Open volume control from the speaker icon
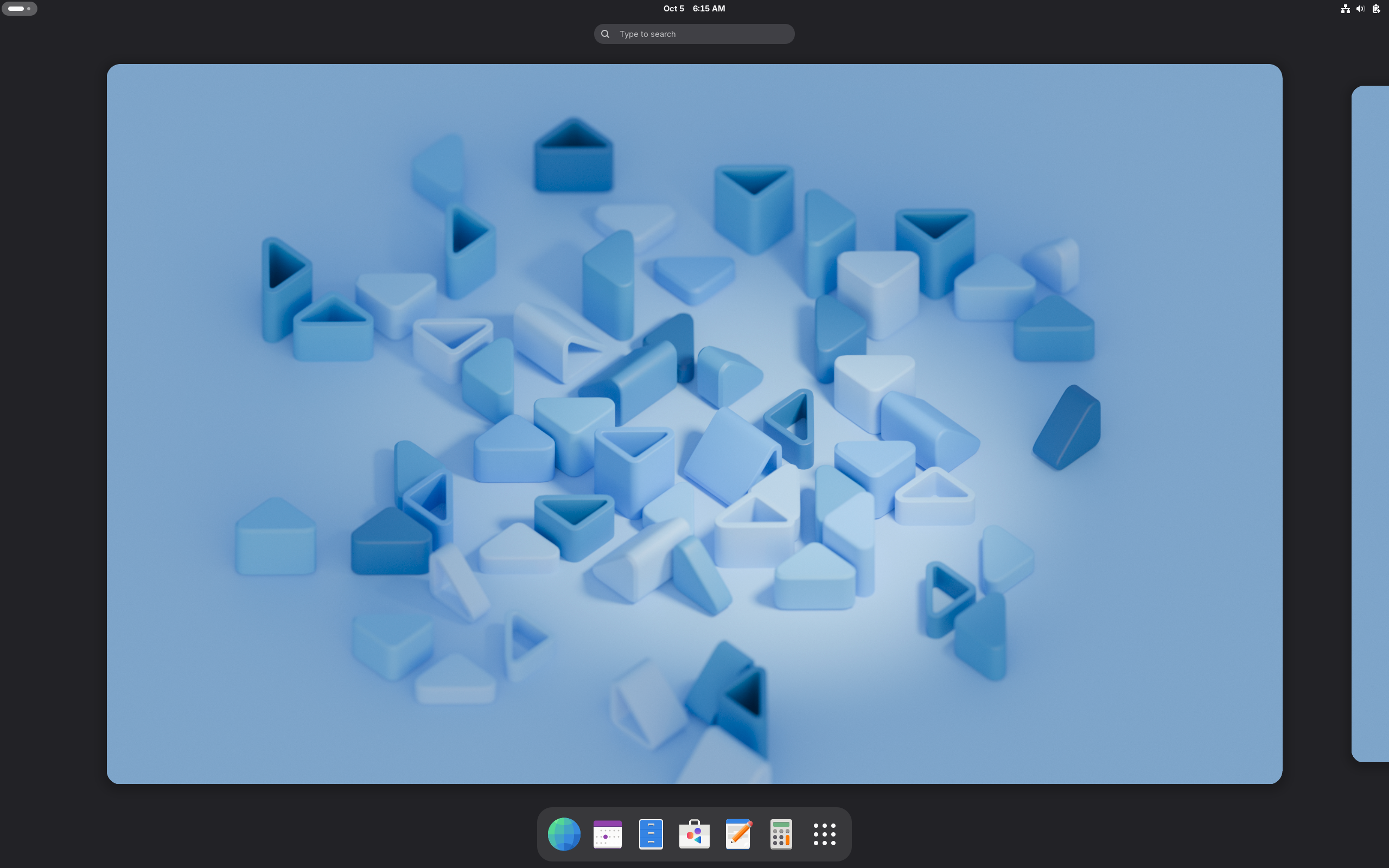The width and height of the screenshot is (1389, 868). [1360, 9]
